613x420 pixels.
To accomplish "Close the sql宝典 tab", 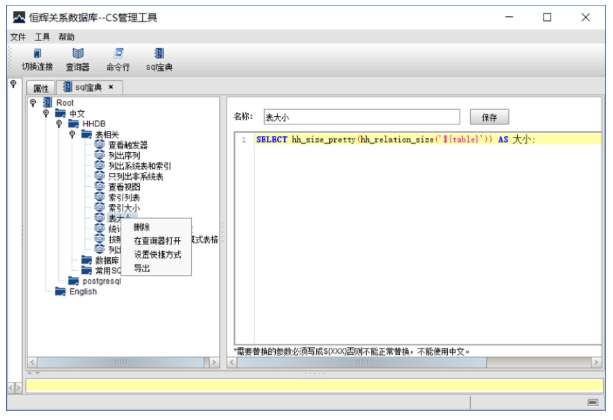I will [x=111, y=87].
